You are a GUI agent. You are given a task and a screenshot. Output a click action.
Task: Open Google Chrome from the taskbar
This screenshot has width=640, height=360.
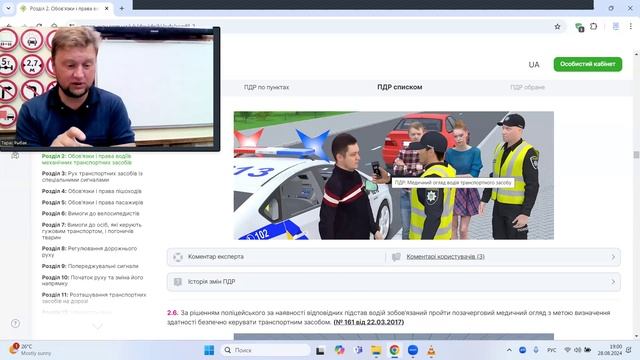[x=394, y=350]
